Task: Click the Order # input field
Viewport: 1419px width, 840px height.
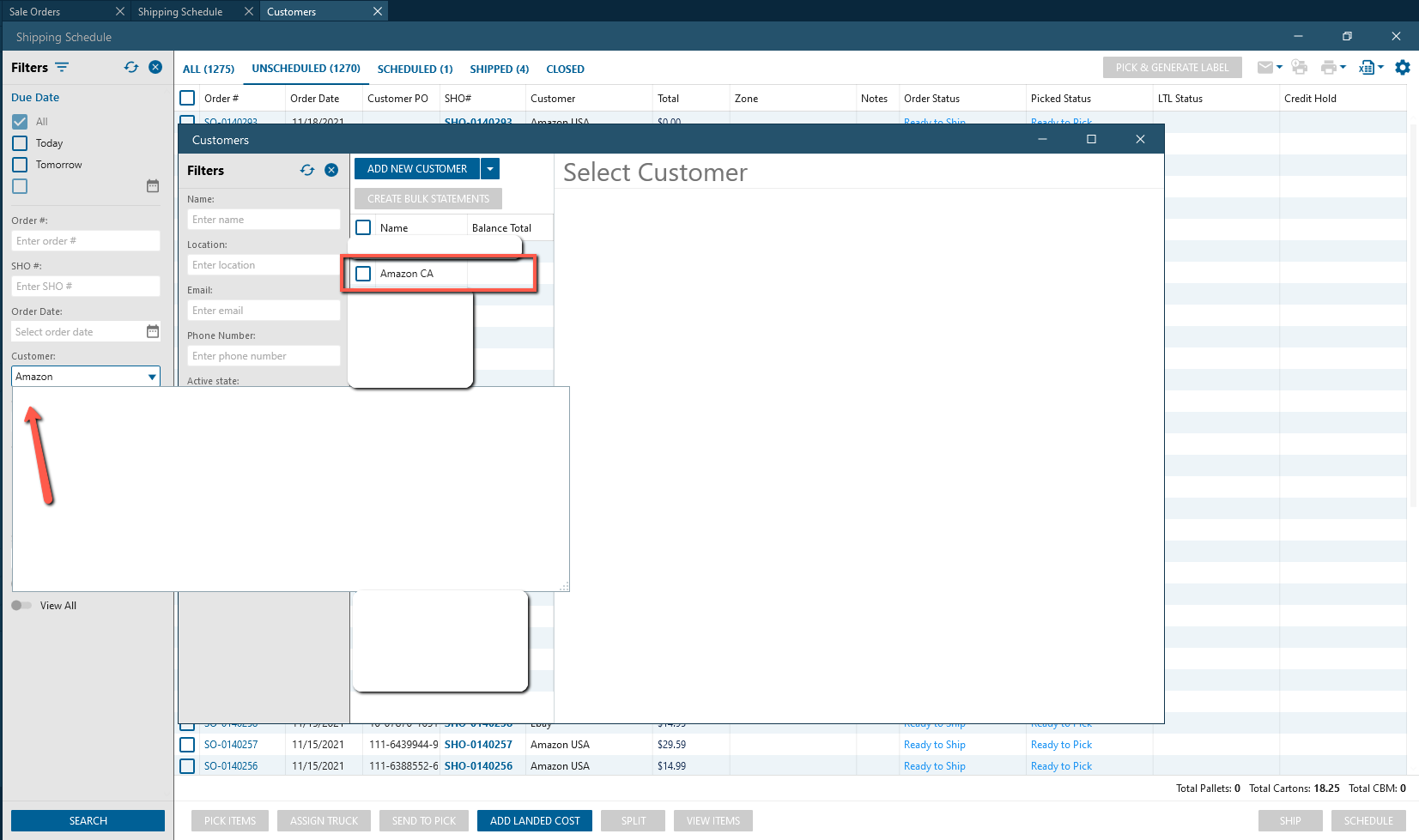Action: [86, 241]
